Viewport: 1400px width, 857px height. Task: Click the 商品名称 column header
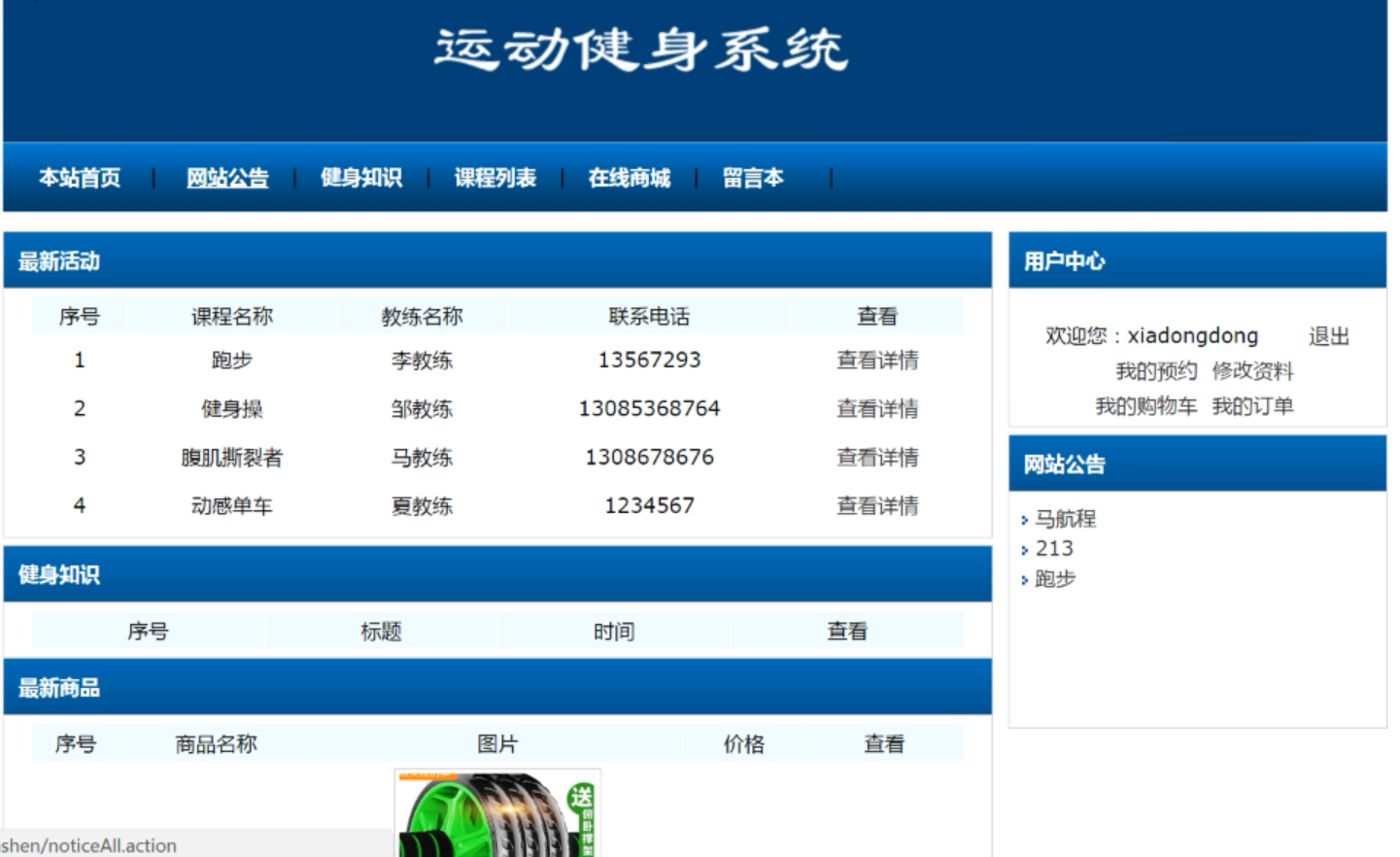tap(216, 744)
